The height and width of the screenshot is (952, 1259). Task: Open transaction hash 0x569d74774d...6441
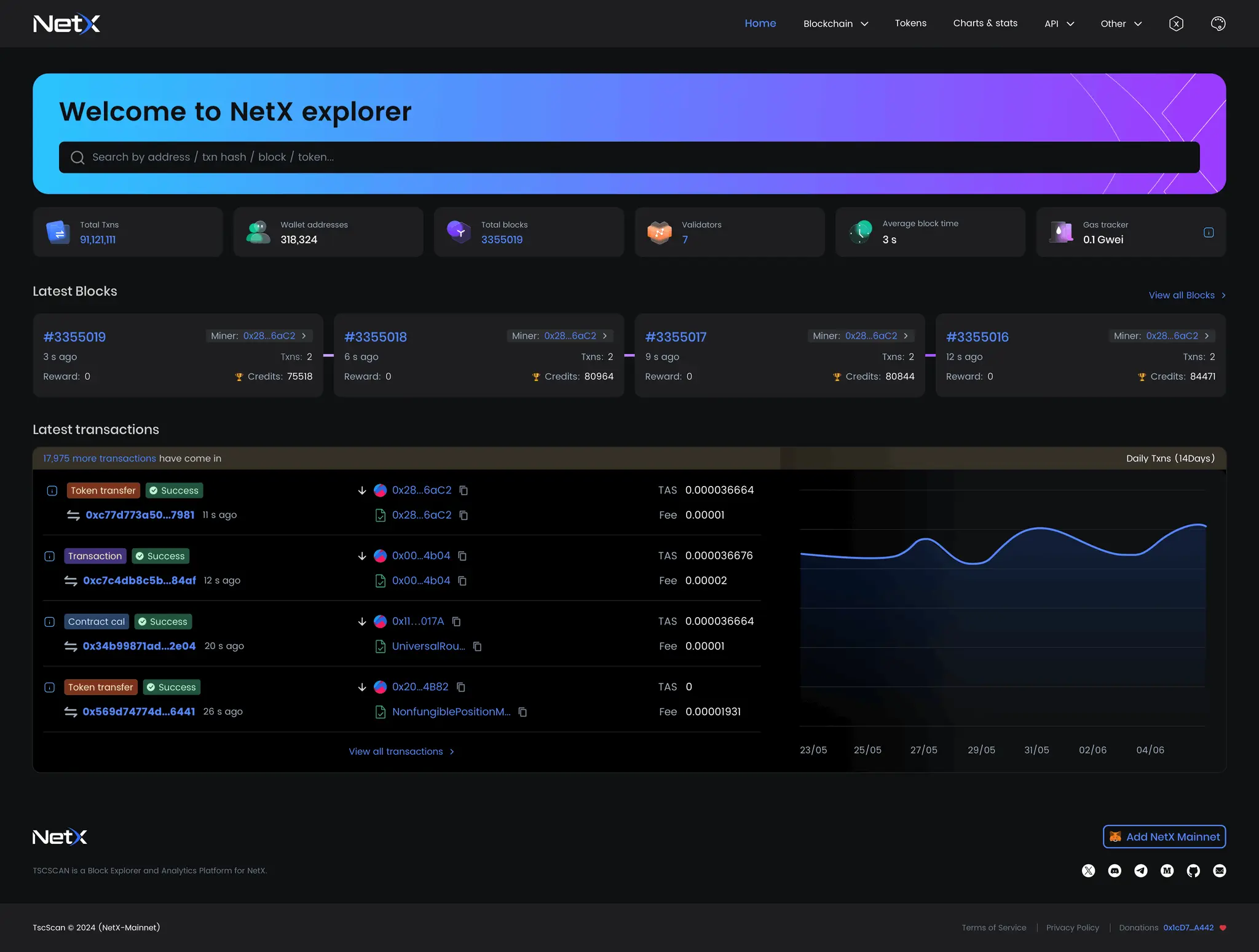139,712
